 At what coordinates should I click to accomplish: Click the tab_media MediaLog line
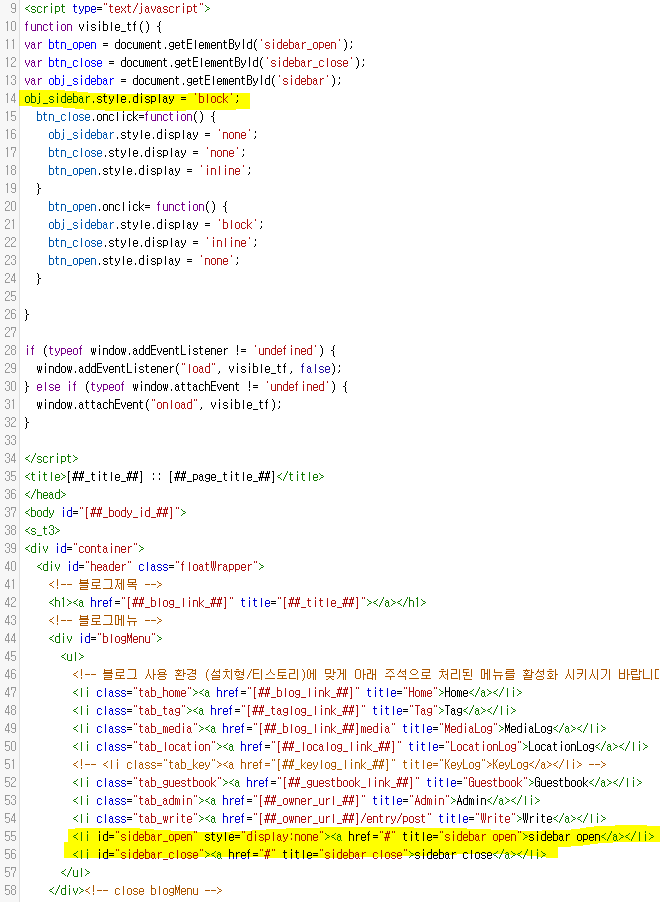click(339, 728)
